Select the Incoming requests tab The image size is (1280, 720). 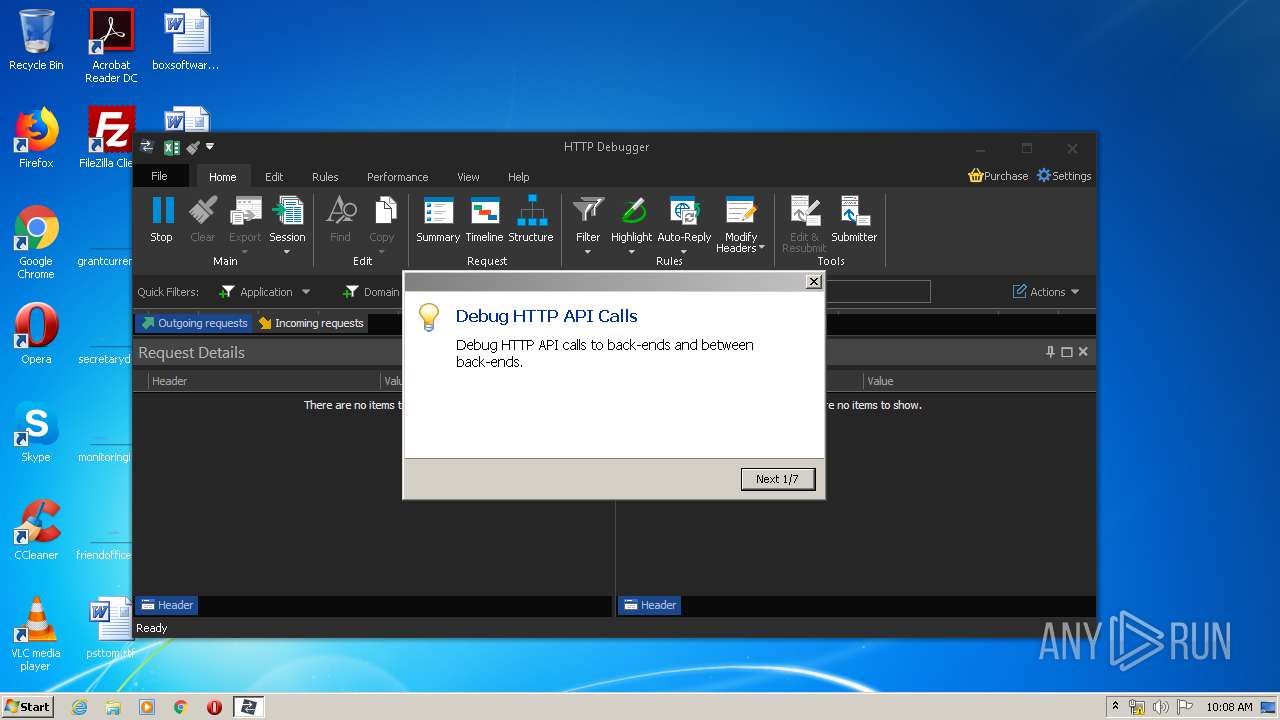(x=311, y=323)
